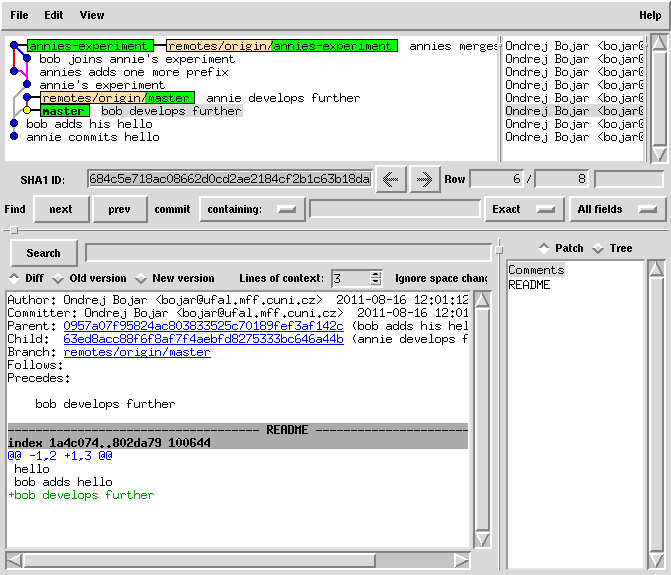This screenshot has width=671, height=575.
Task: Open the Exact match type dropdown
Action: click(x=522, y=209)
